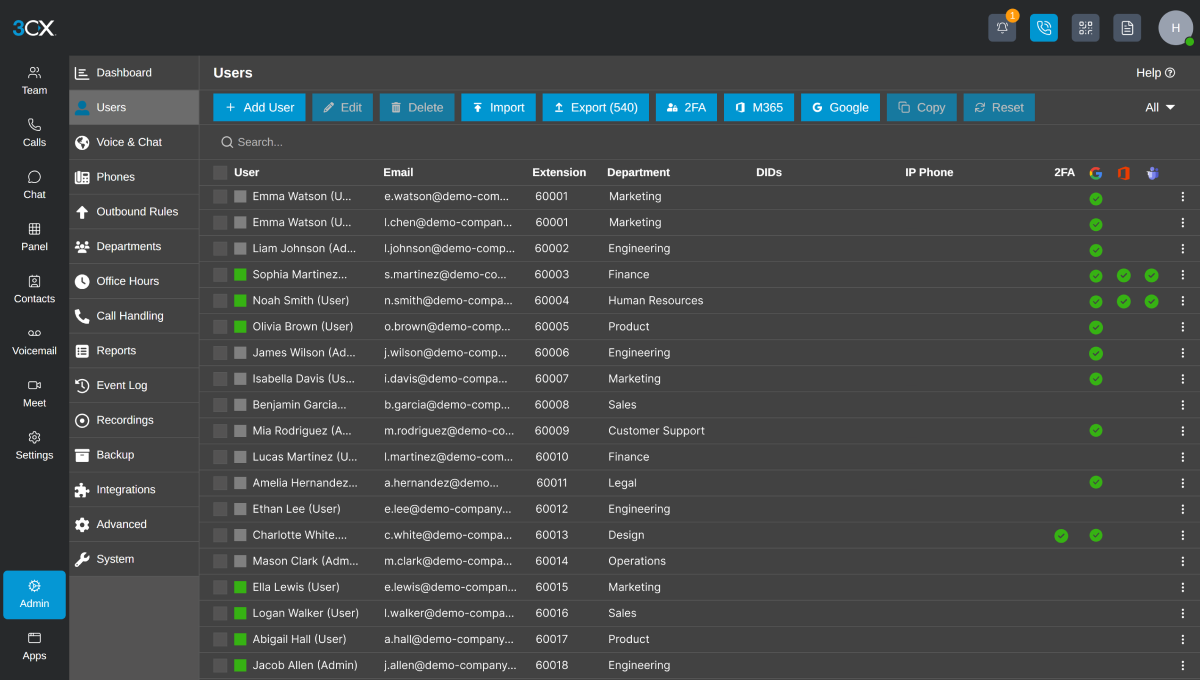Screen dimensions: 1200x680
Task: Open Event Log admin section
Action: coord(134,386)
